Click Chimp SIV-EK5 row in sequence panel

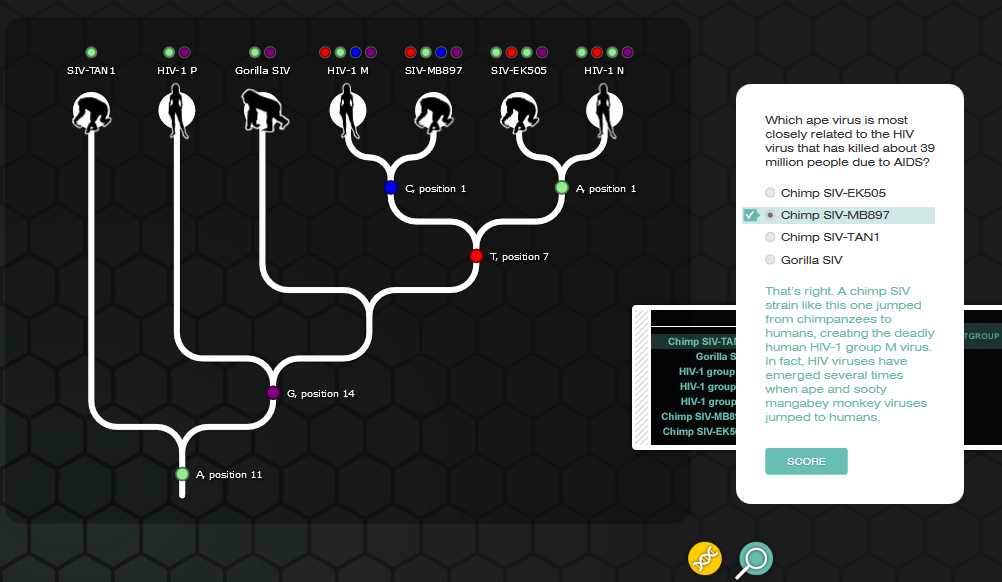click(x=698, y=432)
